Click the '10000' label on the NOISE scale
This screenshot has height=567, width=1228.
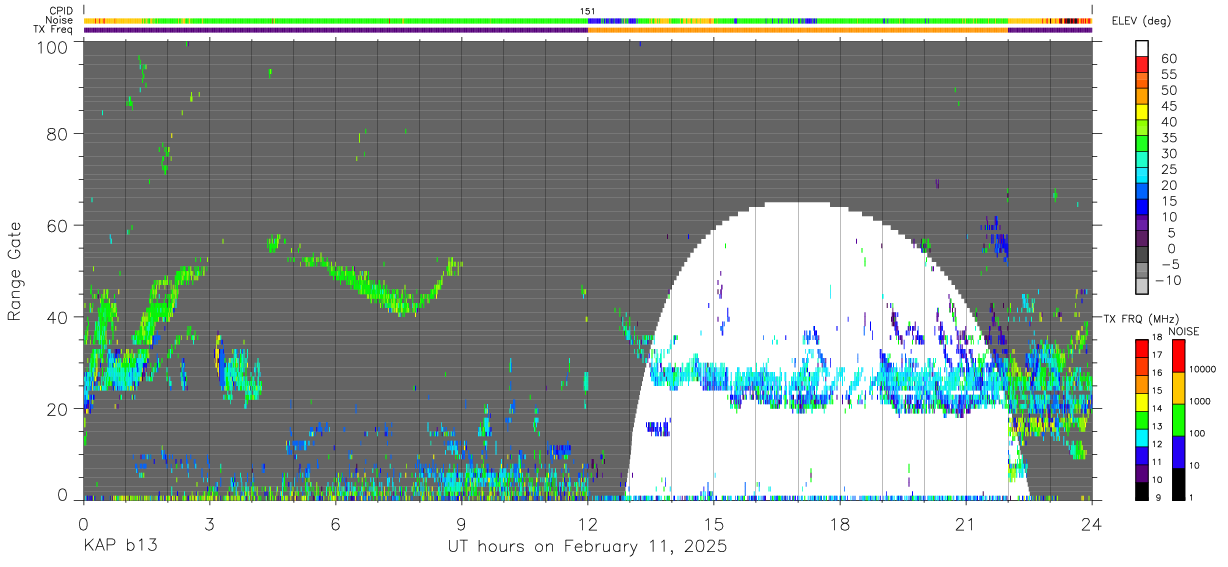pos(1202,369)
